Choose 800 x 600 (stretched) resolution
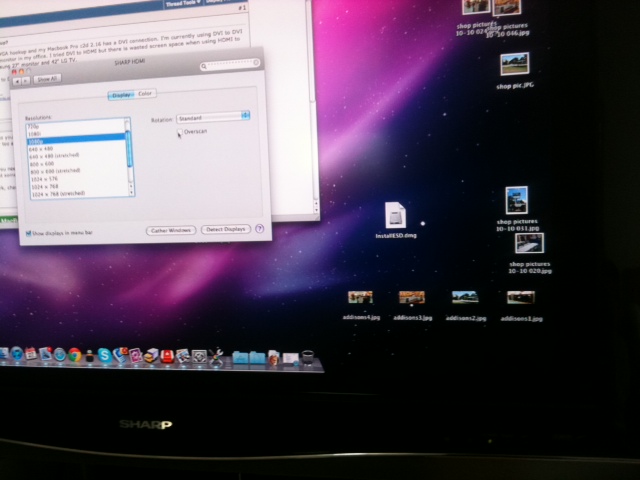 [78, 171]
